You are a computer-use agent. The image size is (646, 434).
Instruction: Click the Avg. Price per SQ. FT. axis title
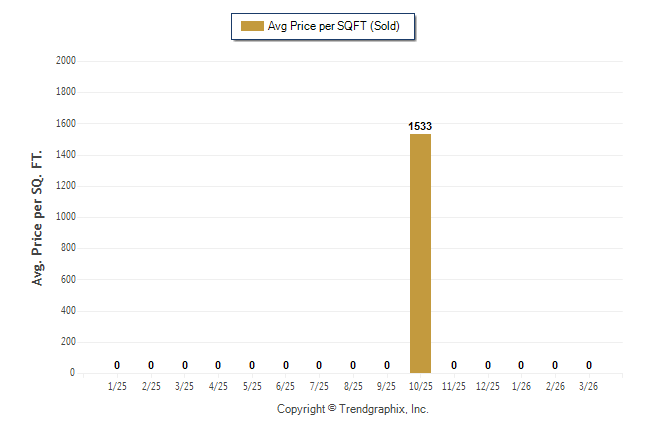point(38,218)
